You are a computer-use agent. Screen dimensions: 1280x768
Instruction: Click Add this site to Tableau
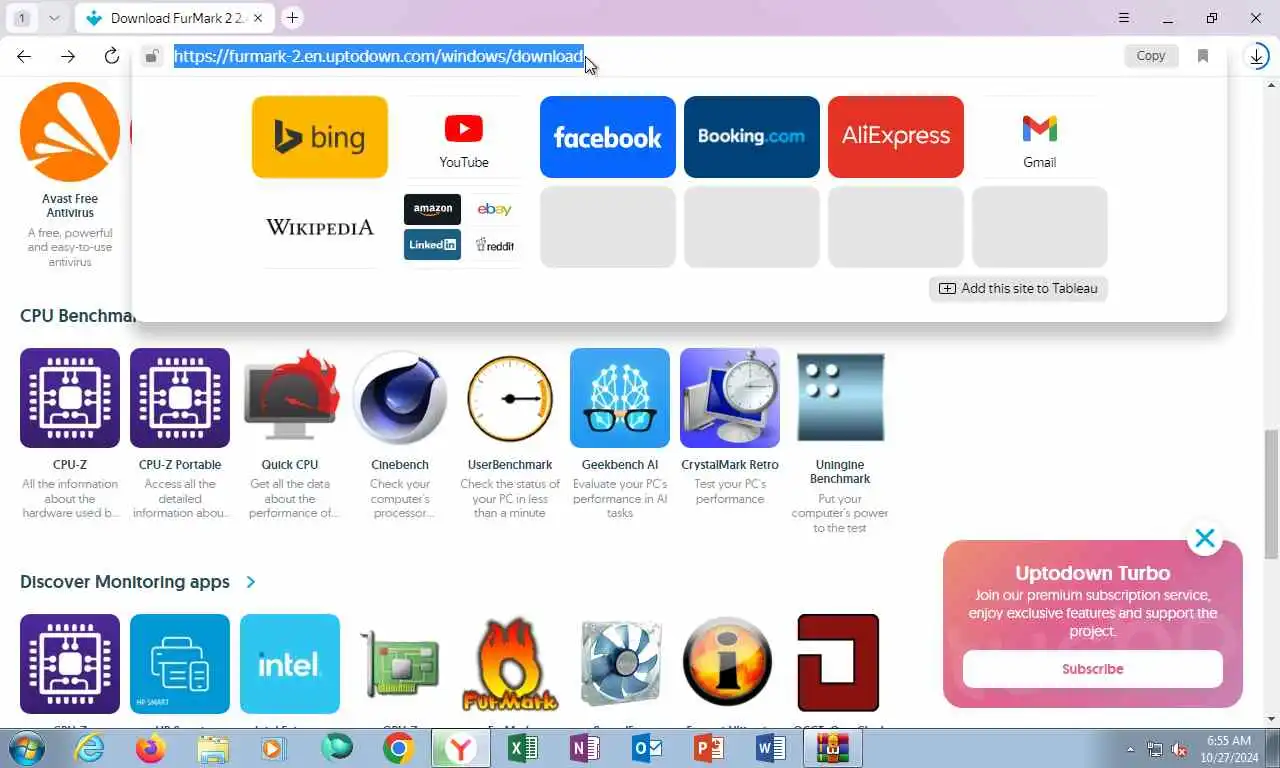pos(1018,288)
